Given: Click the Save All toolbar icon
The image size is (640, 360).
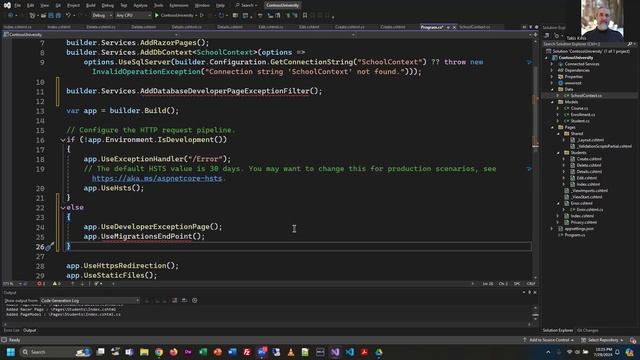Looking at the screenshot, I should pos(58,16).
